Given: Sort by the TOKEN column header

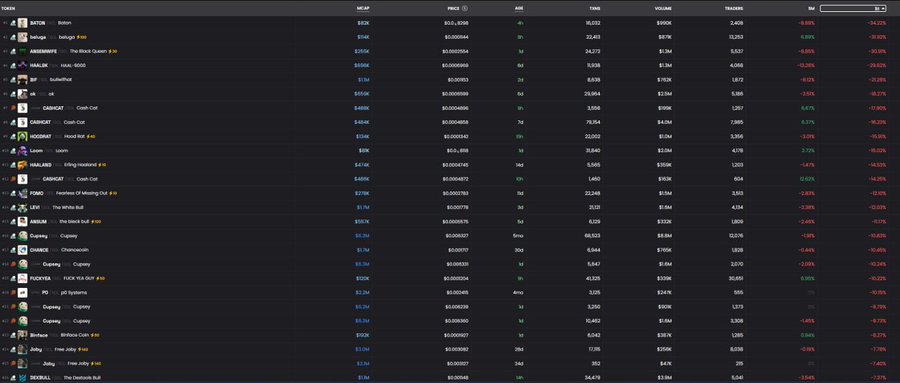Looking at the screenshot, I should pyautogui.click(x=8, y=9).
